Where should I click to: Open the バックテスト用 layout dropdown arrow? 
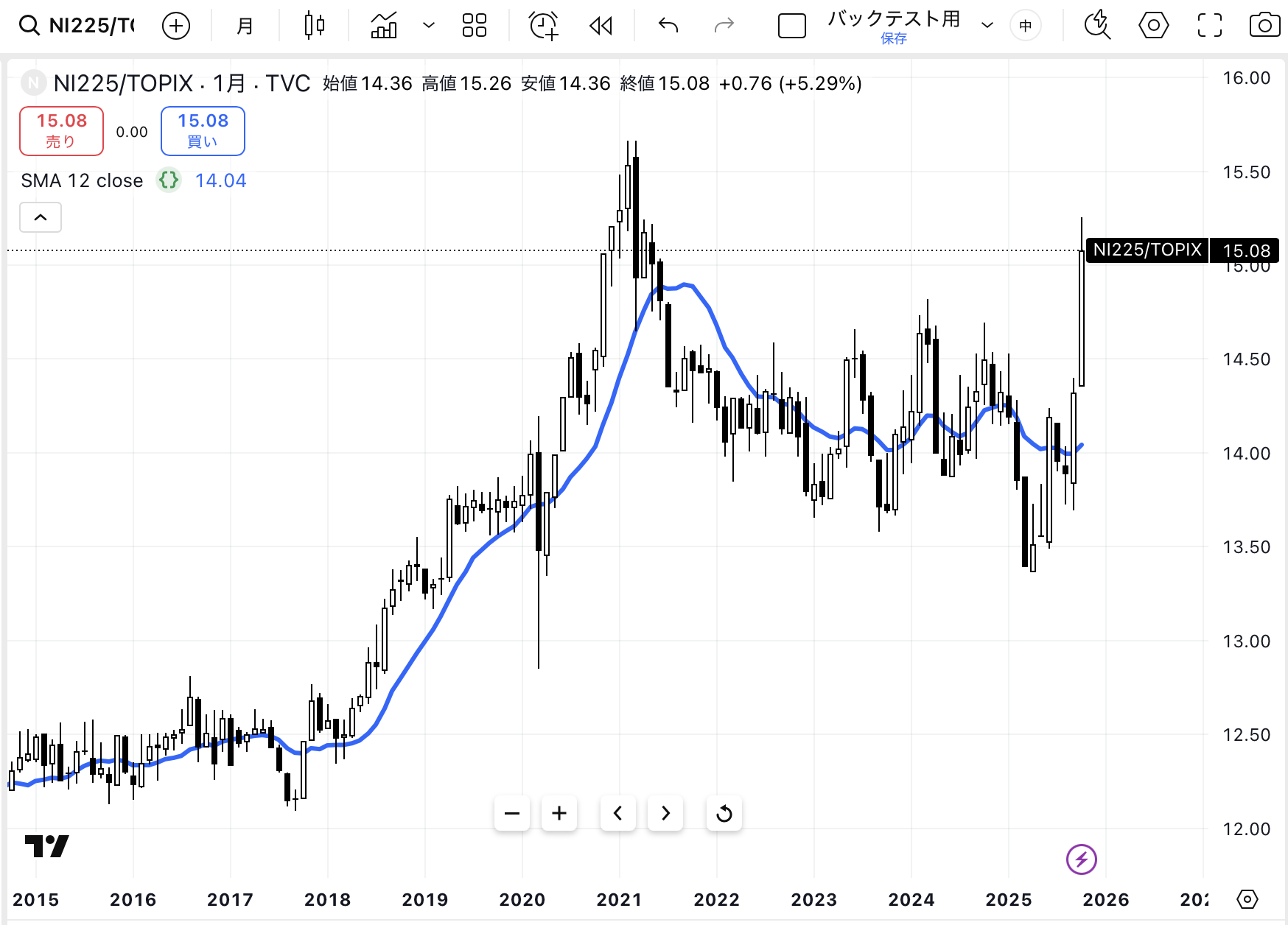pos(987,26)
